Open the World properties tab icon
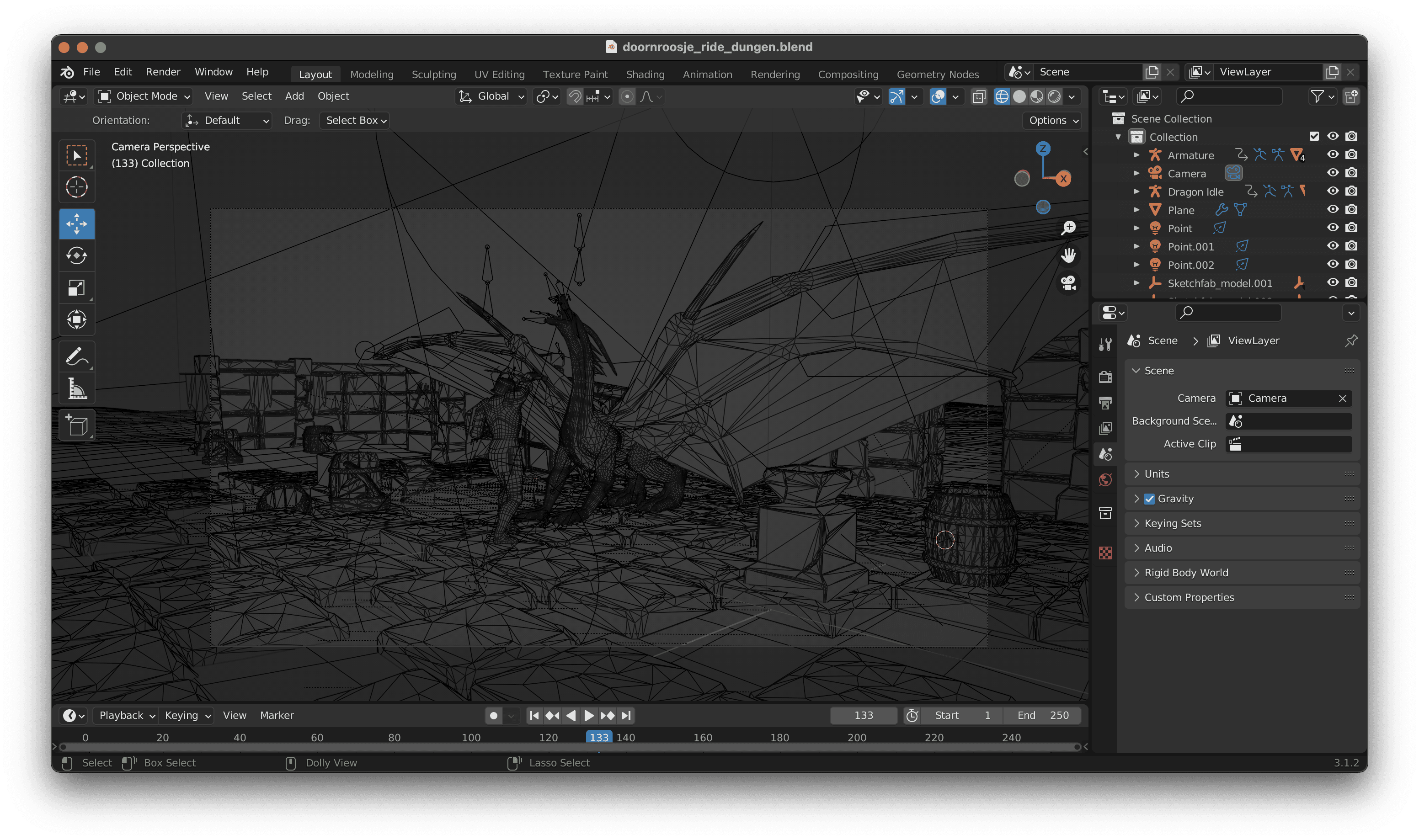1419x840 pixels. [x=1105, y=480]
